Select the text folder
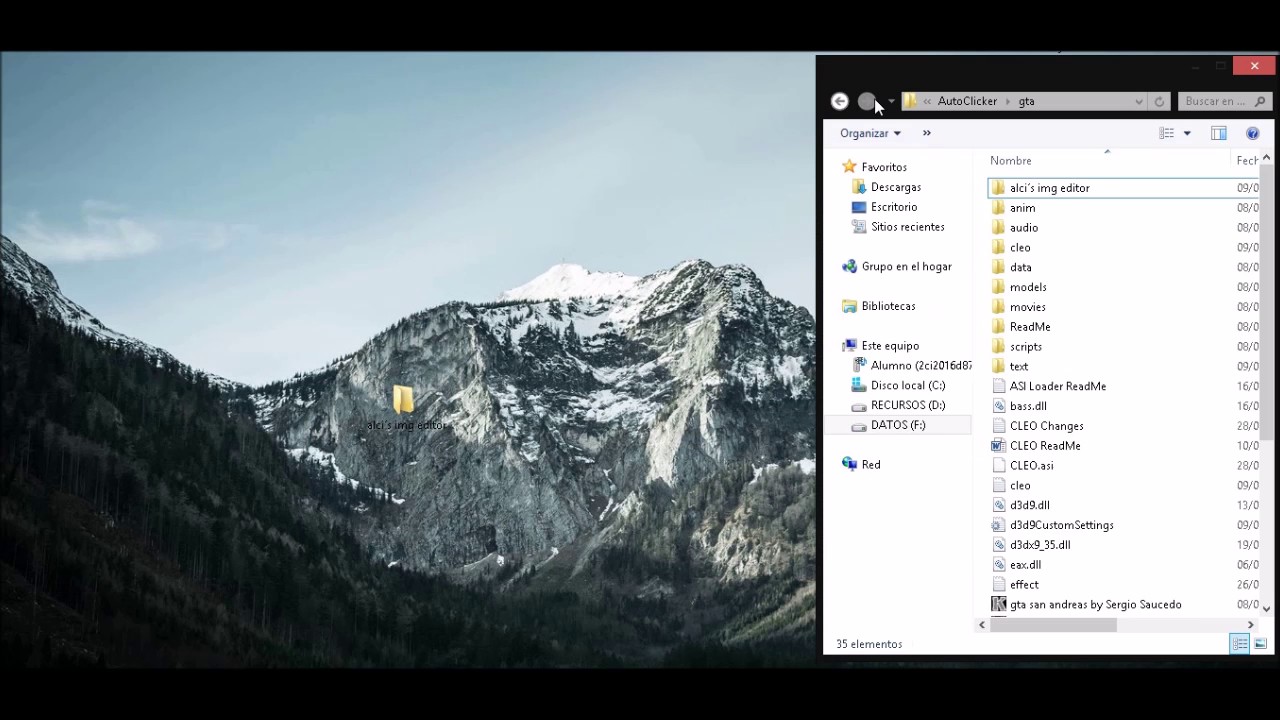The height and width of the screenshot is (720, 1280). (1019, 366)
